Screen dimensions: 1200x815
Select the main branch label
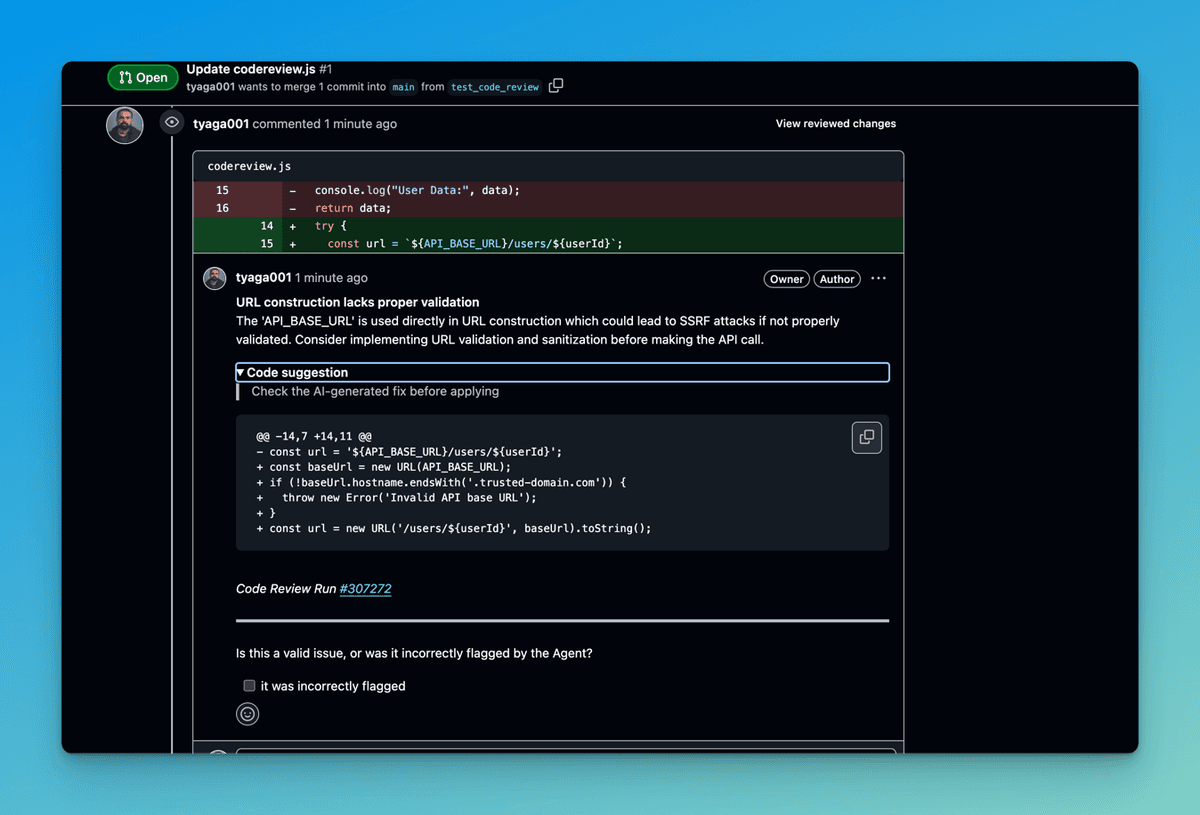click(x=403, y=87)
